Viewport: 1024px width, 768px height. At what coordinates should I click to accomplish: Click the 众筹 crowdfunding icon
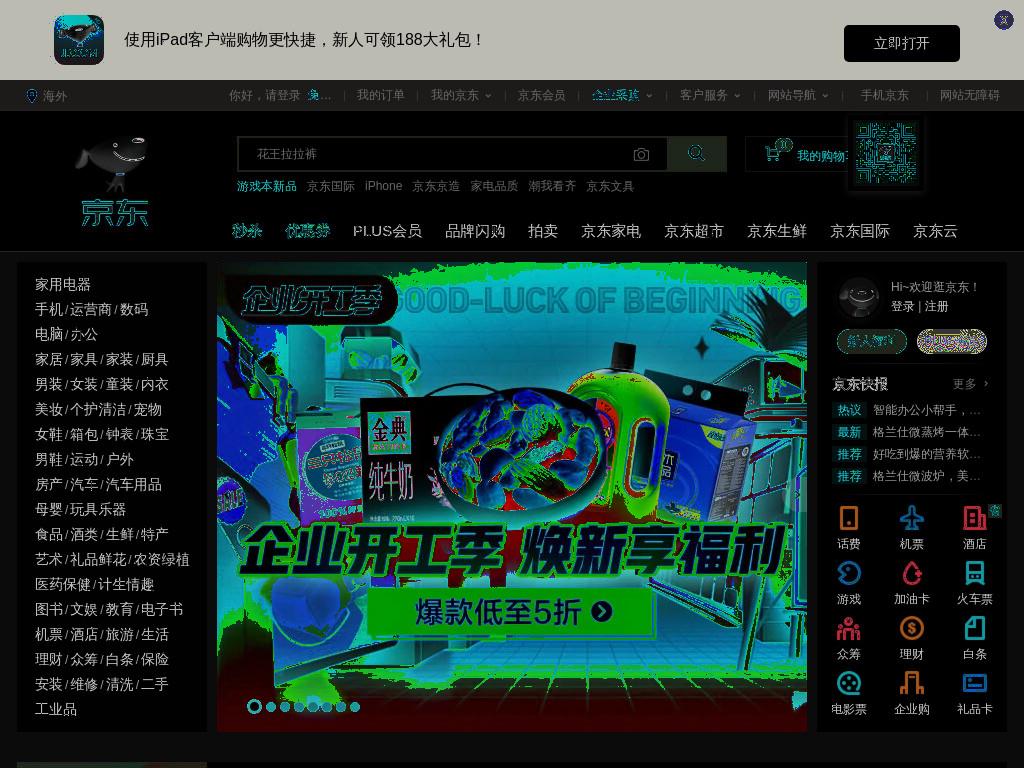848,629
